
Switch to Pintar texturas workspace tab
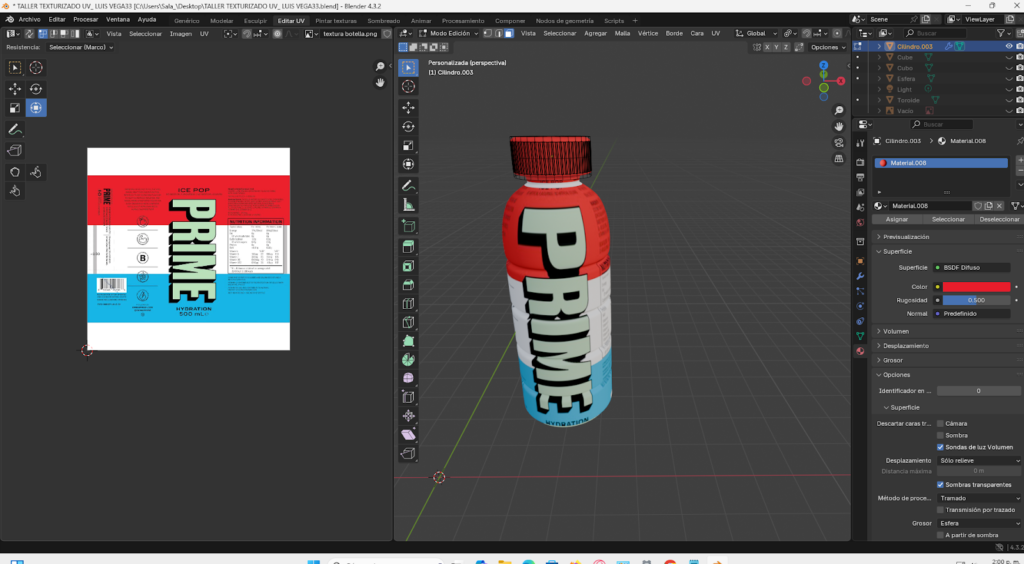tap(336, 21)
